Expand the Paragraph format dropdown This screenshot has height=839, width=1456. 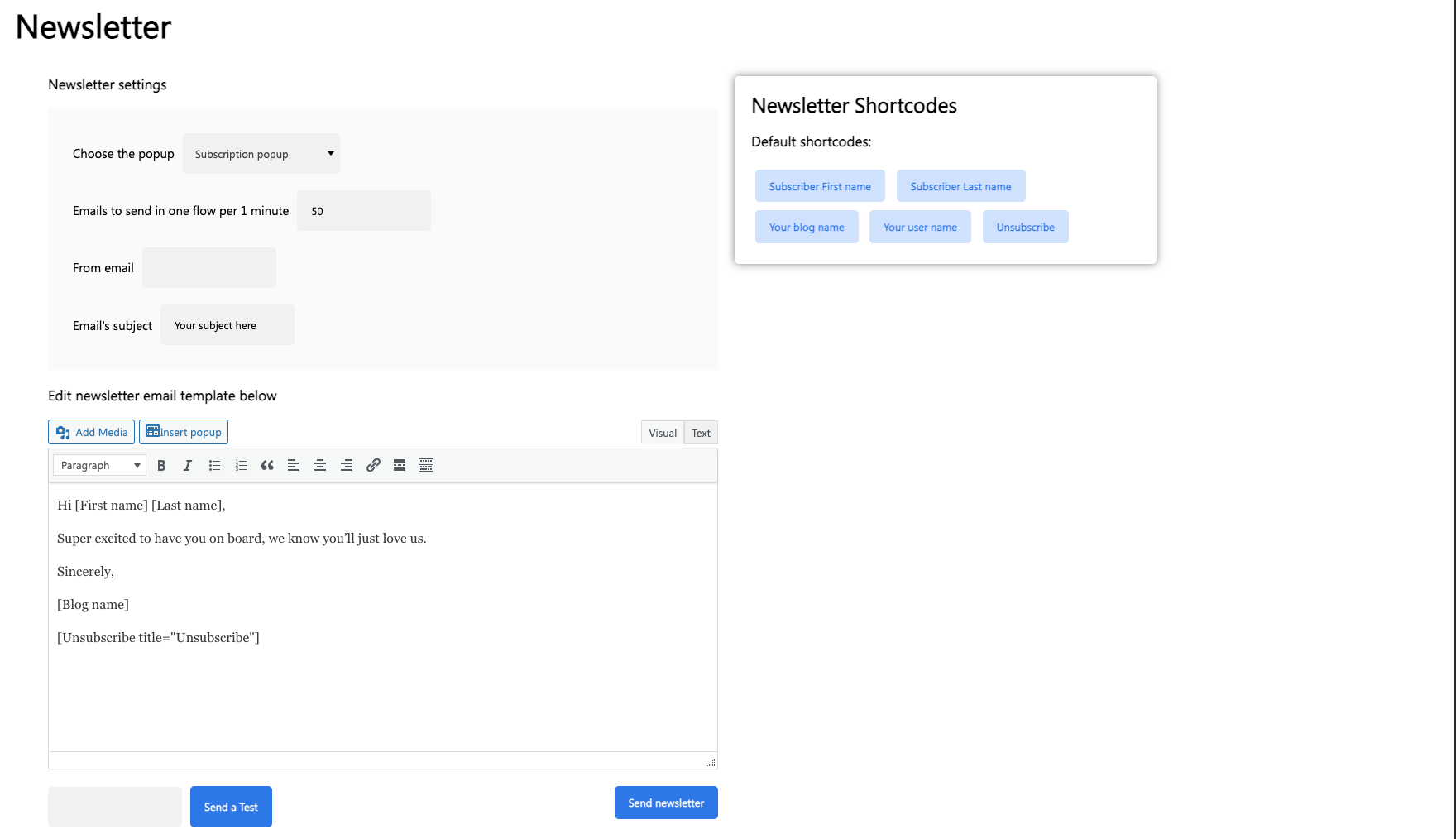[99, 466]
